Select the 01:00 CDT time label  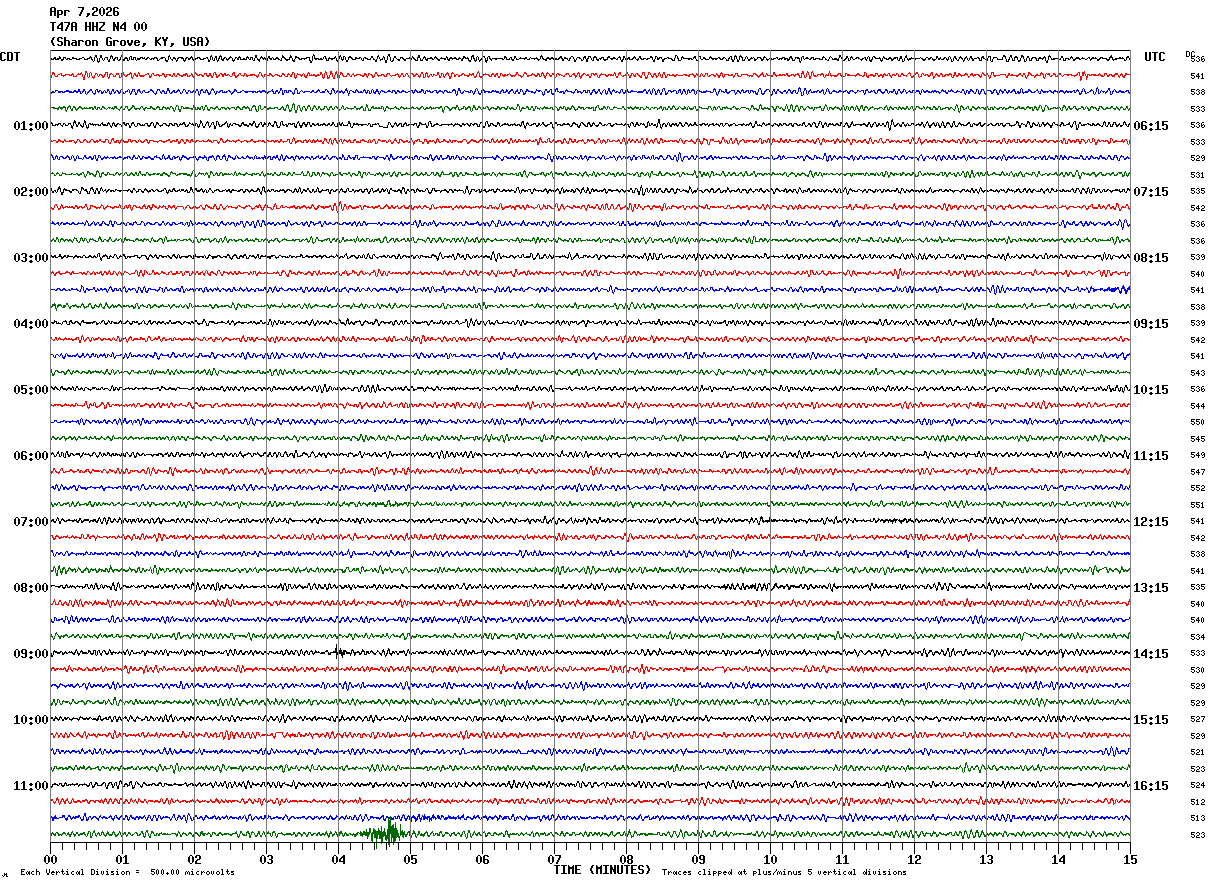(x=31, y=126)
